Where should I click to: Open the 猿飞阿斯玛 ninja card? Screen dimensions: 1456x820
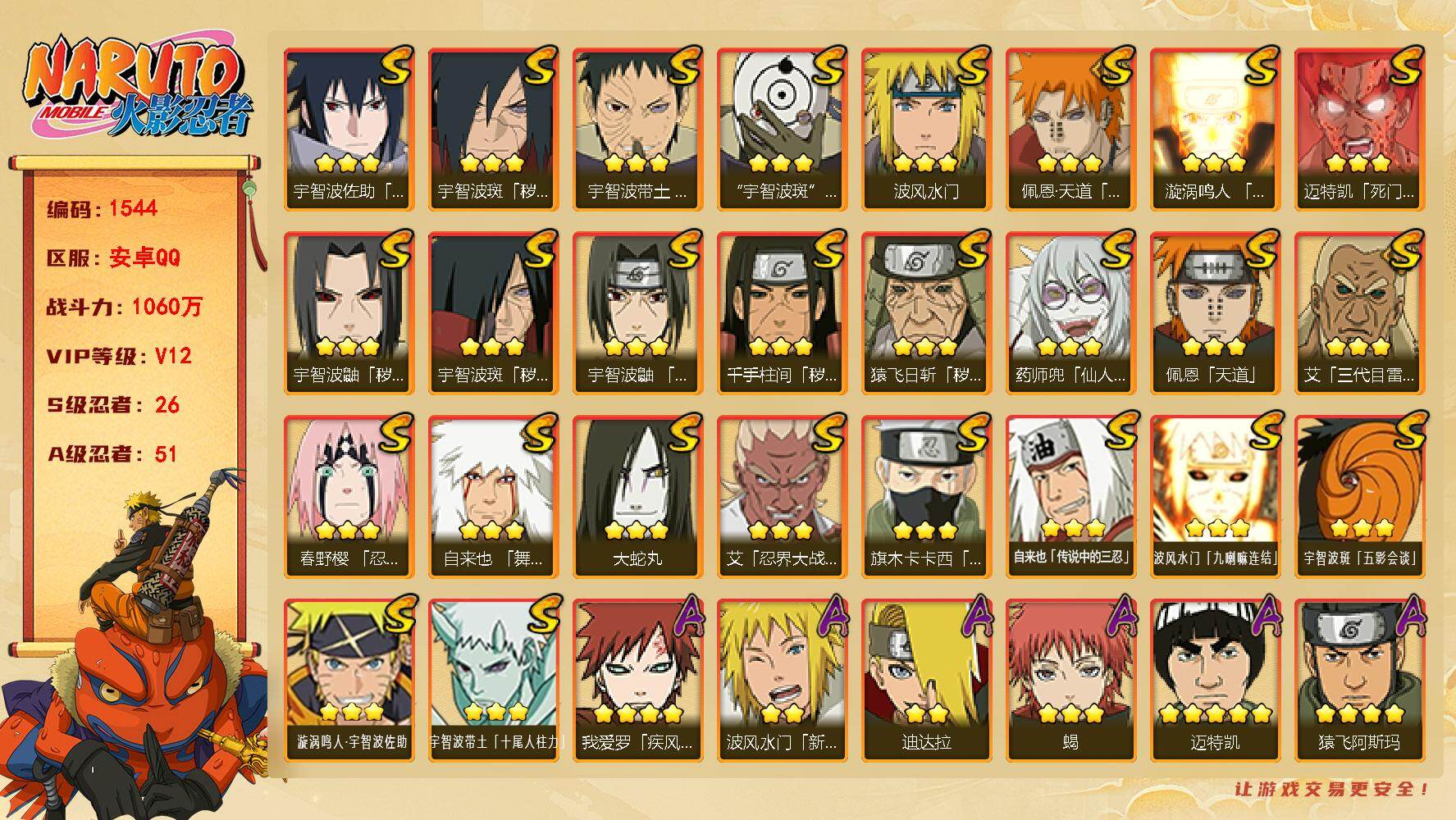point(1359,681)
